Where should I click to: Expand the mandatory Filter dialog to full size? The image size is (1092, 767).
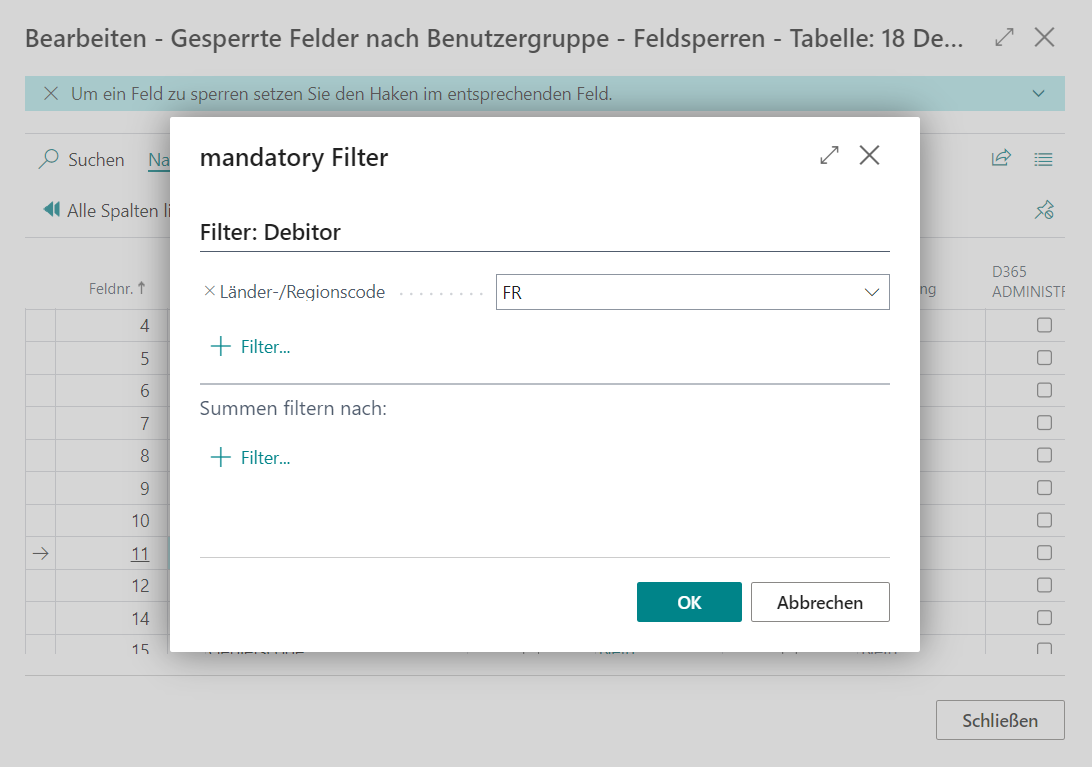click(x=829, y=156)
